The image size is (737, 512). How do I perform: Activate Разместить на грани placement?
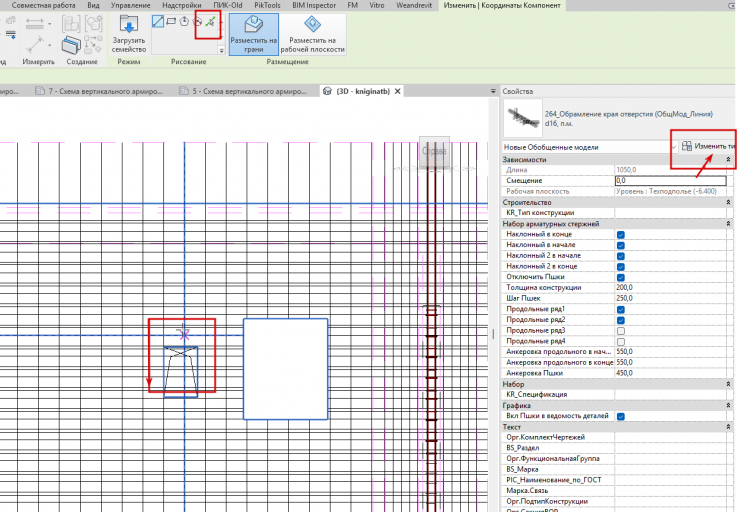254,34
